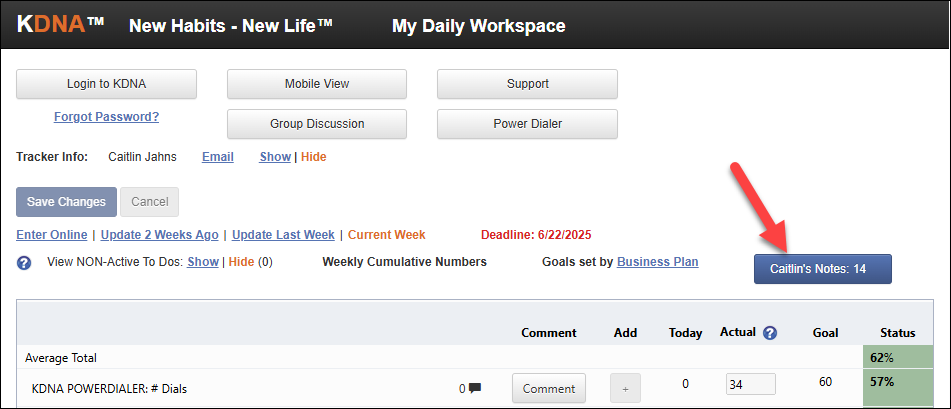
Task: Click the help icon beside Actual column
Action: 770,333
